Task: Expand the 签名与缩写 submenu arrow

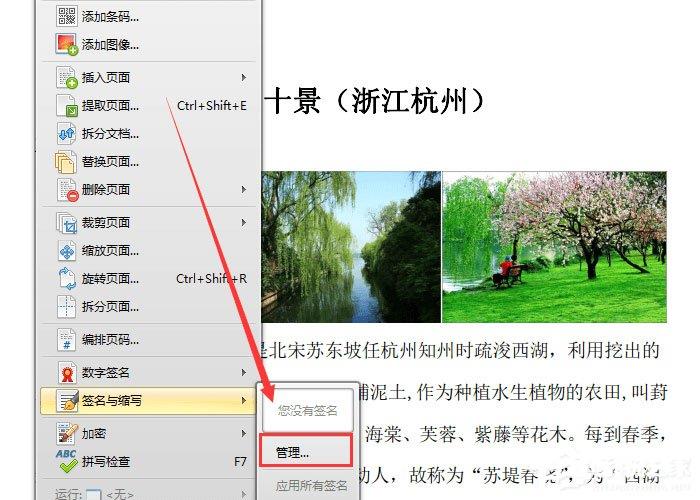Action: [243, 400]
